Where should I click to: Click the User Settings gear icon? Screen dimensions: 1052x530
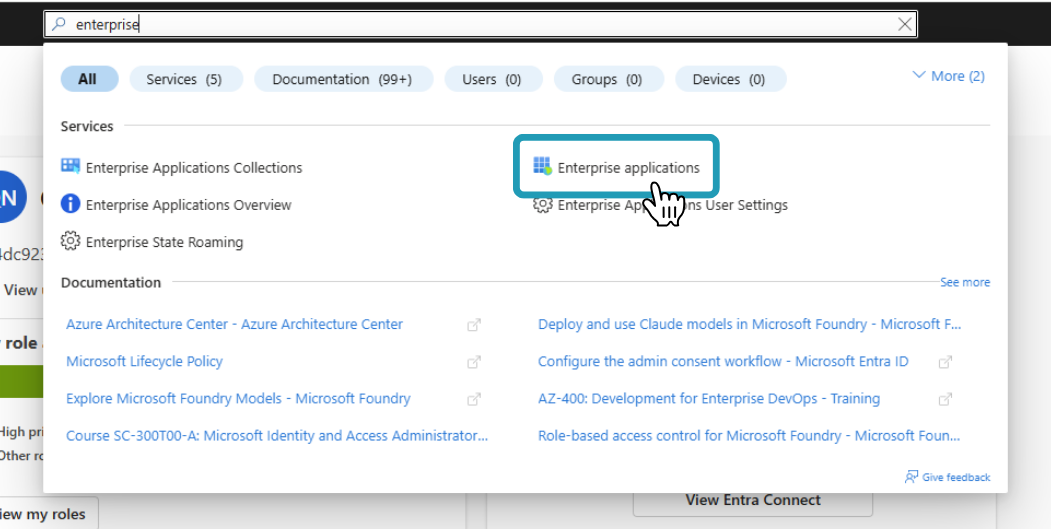[542, 205]
